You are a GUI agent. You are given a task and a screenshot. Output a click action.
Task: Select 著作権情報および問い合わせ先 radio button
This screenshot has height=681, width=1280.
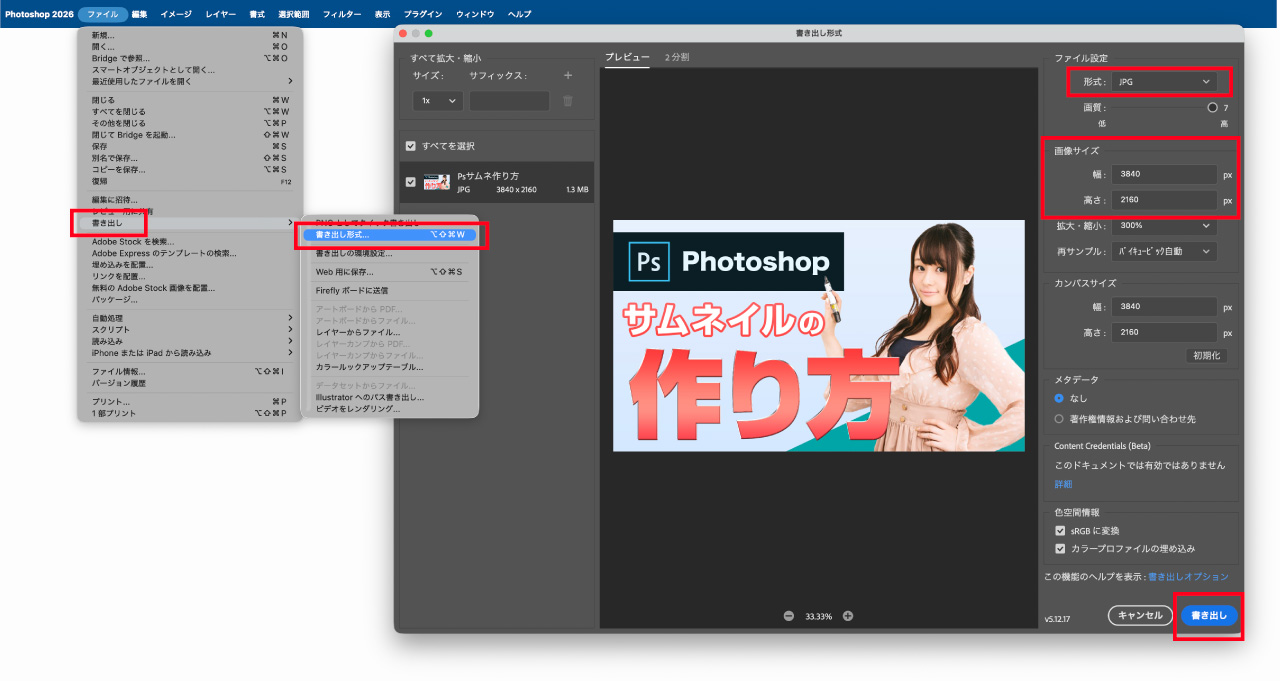(x=1060, y=419)
